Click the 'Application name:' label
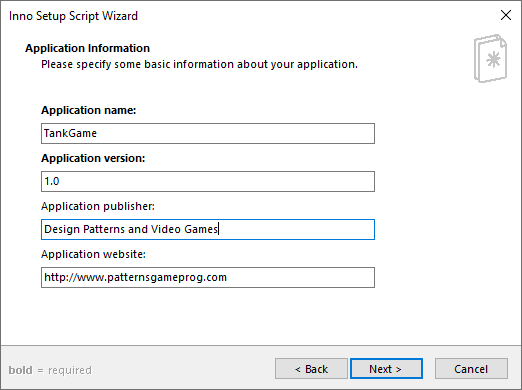The width and height of the screenshot is (522, 390). 89,110
